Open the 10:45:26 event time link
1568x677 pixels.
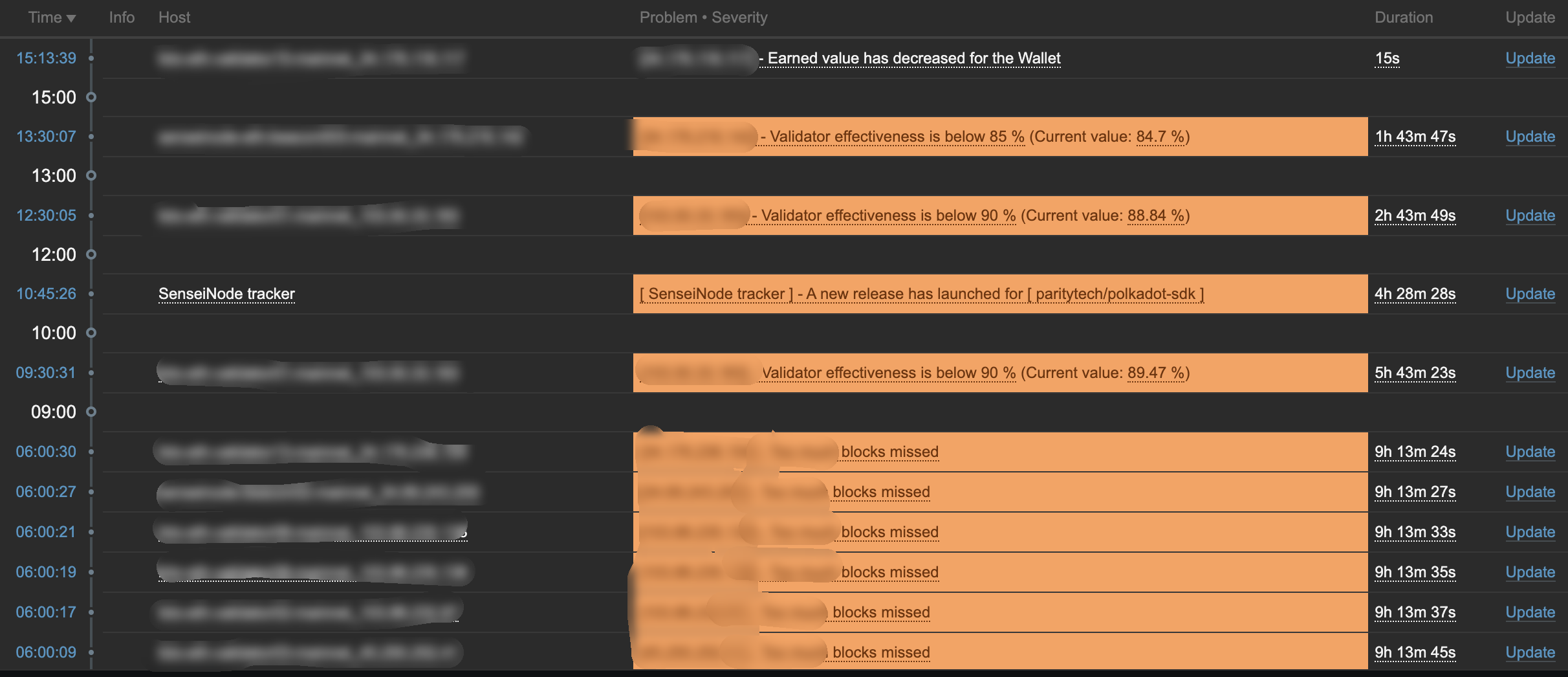[46, 294]
